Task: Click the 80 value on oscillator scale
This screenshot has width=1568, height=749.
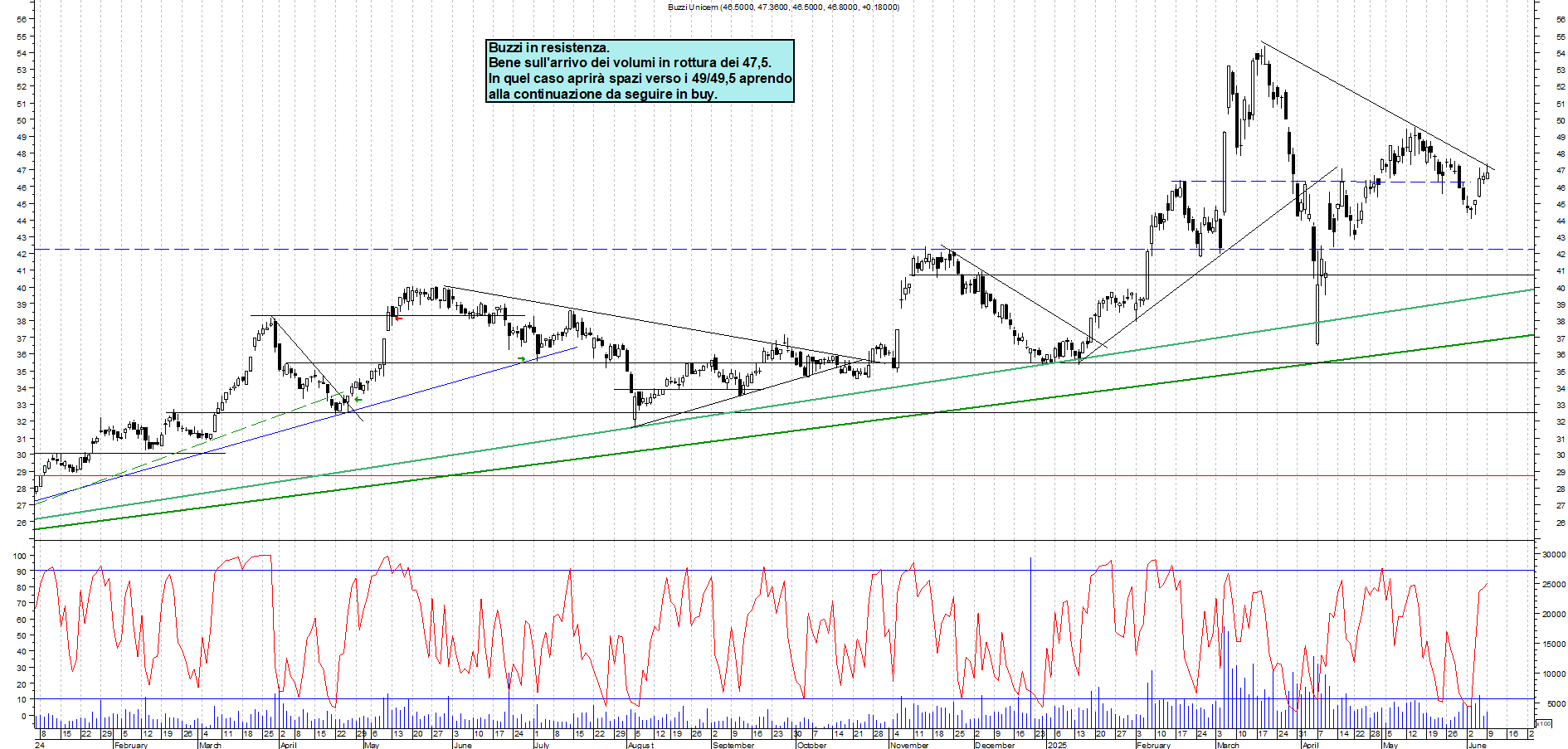Action: 22,587
